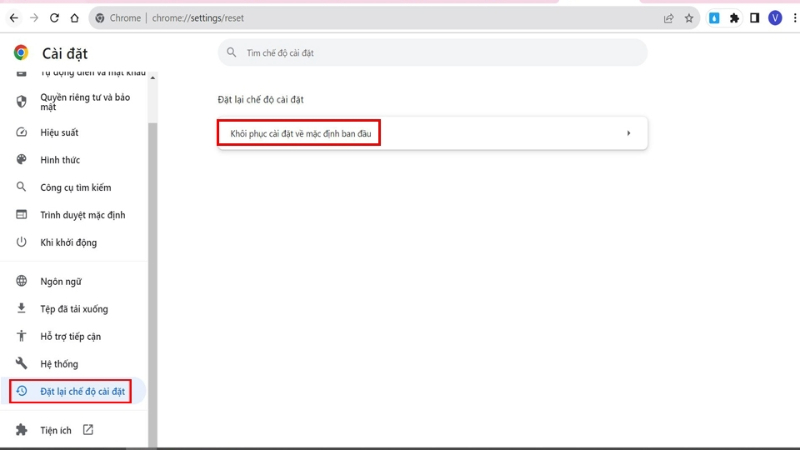Viewport: 800px width, 450px height.
Task: Reload the page with refresh icon
Action: 54,18
